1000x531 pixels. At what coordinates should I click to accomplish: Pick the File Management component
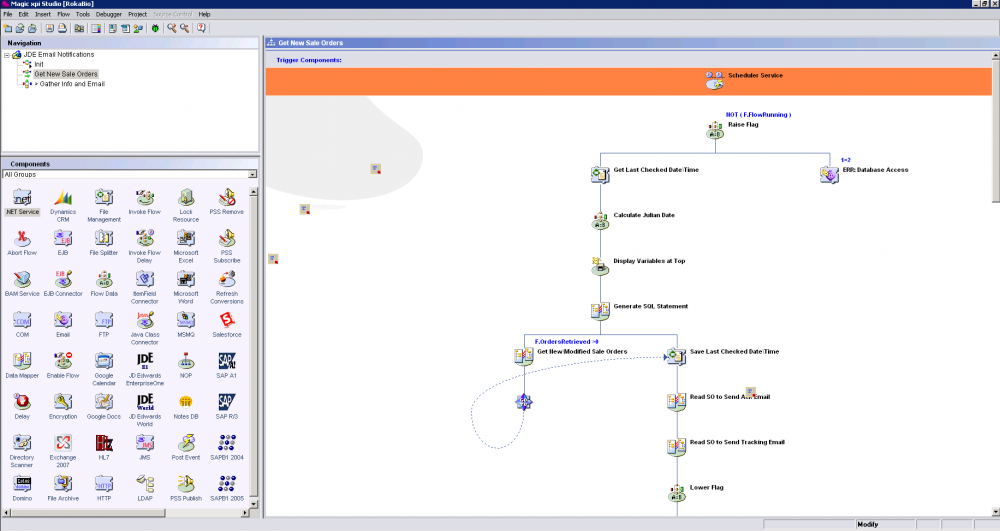tap(104, 206)
